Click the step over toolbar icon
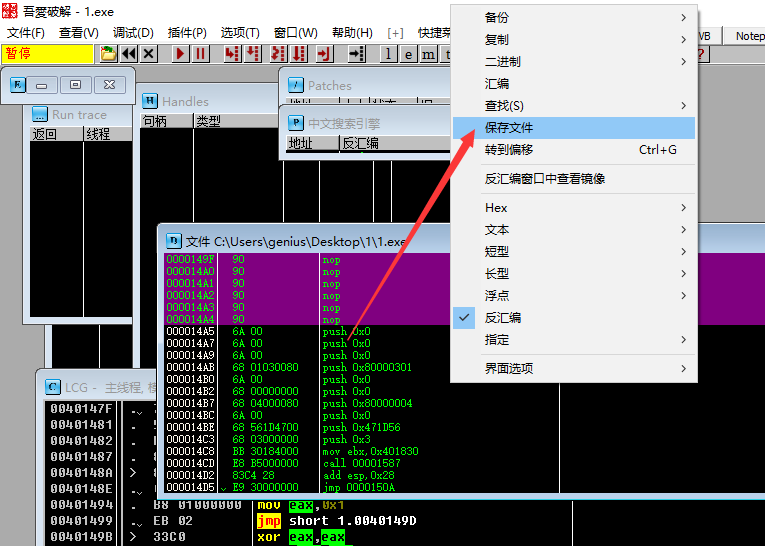Image resolution: width=765 pixels, height=546 pixels. click(x=252, y=54)
